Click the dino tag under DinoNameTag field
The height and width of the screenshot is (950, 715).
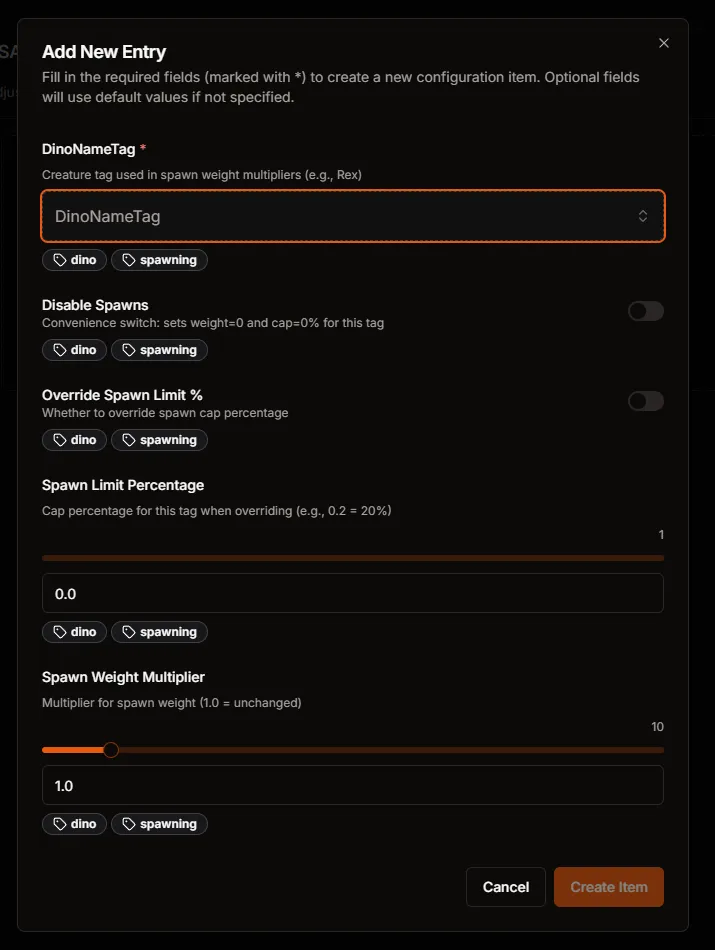[74, 260]
